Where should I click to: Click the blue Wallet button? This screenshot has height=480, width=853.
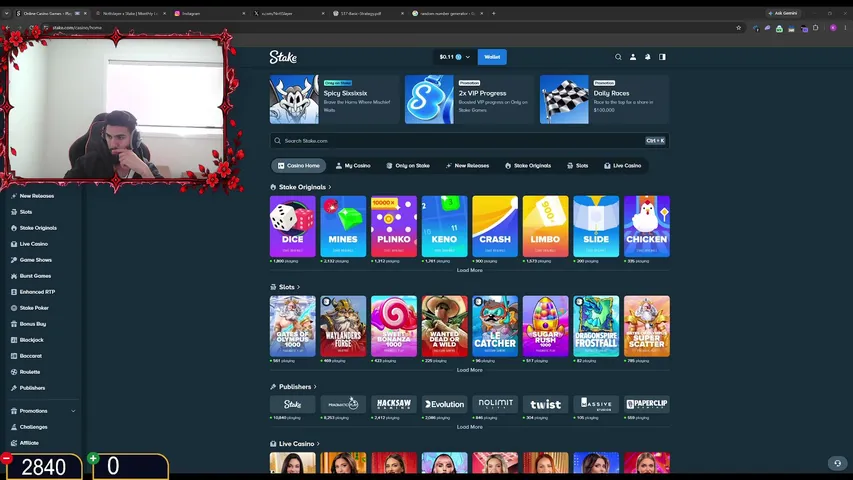[x=492, y=57]
